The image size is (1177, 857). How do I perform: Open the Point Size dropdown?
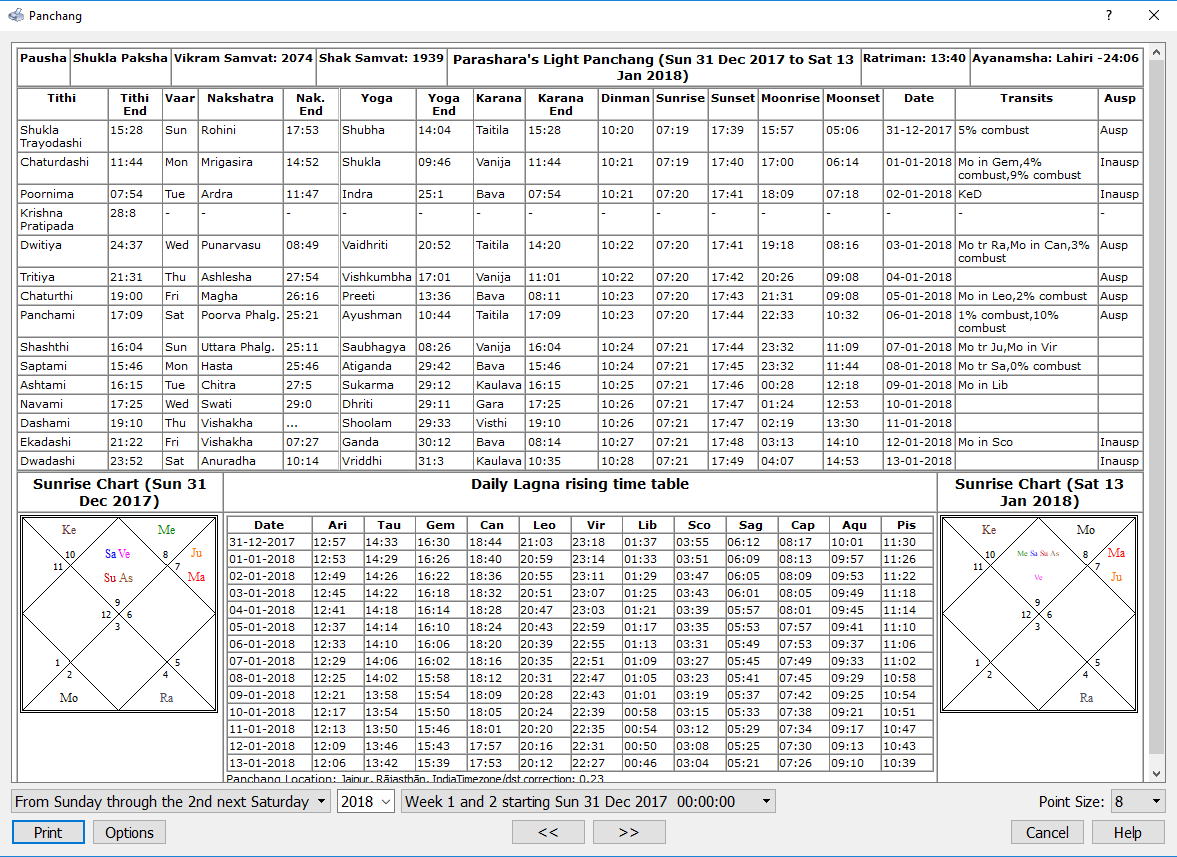[x=1138, y=801]
